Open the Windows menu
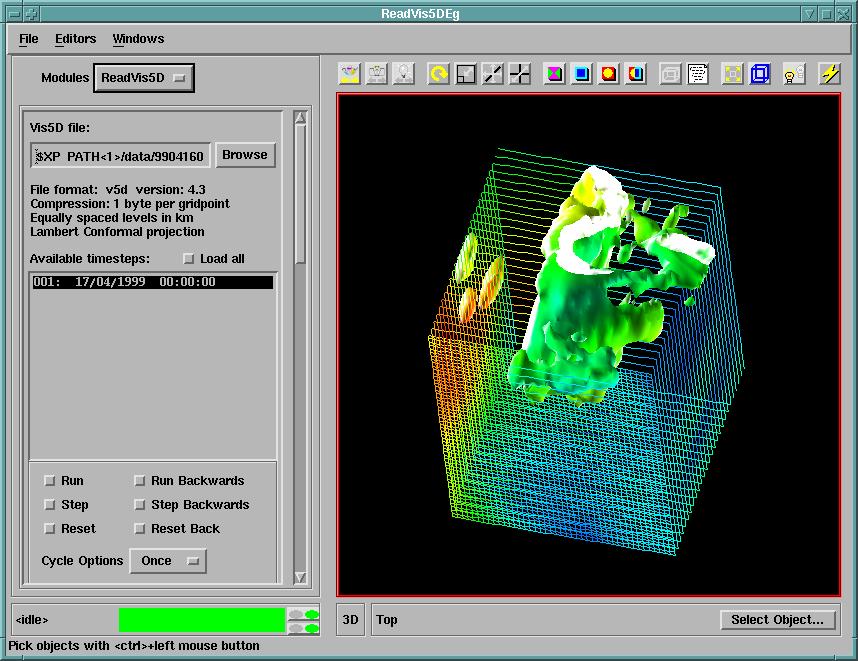This screenshot has height=661, width=858. (x=138, y=39)
